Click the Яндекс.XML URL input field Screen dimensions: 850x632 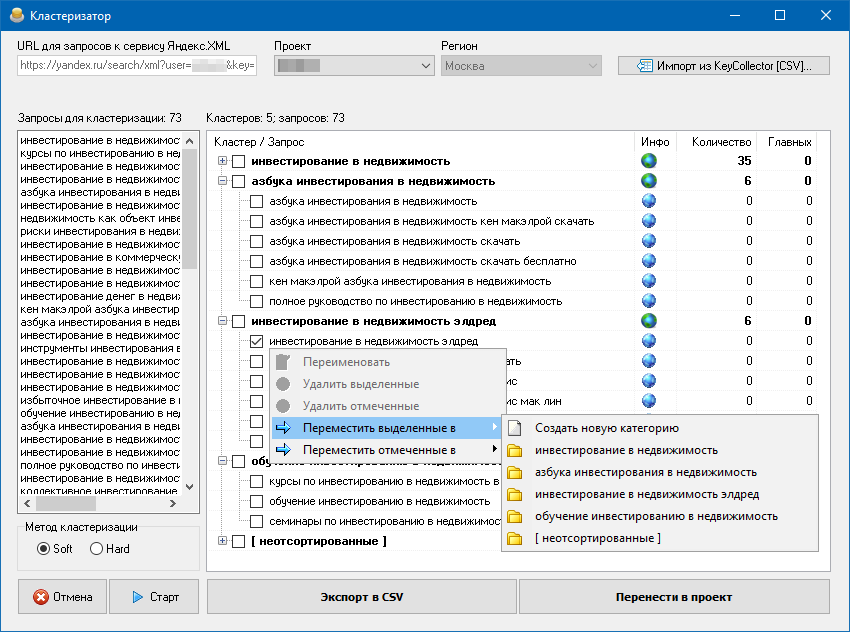coord(137,66)
